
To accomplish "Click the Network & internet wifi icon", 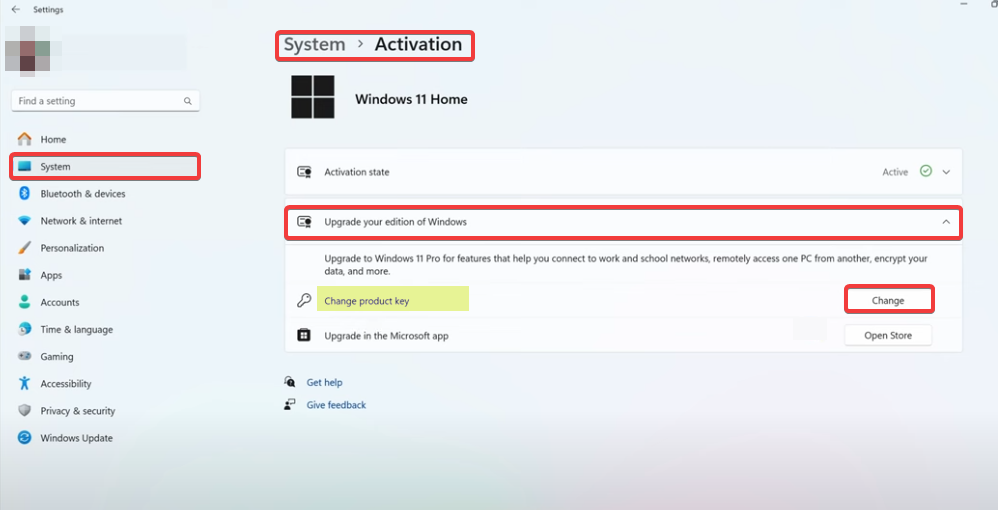I will (24, 221).
